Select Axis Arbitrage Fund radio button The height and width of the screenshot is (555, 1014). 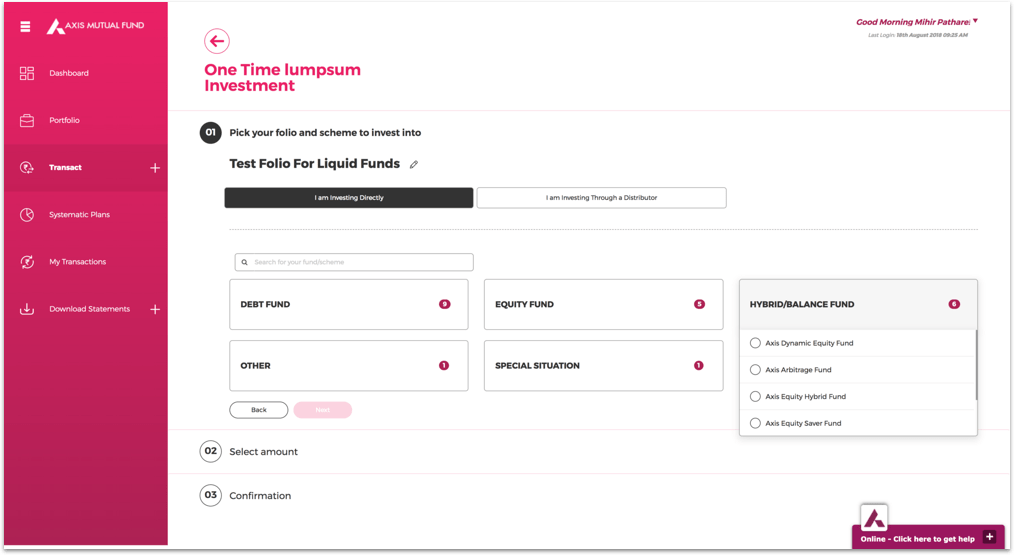[755, 370]
